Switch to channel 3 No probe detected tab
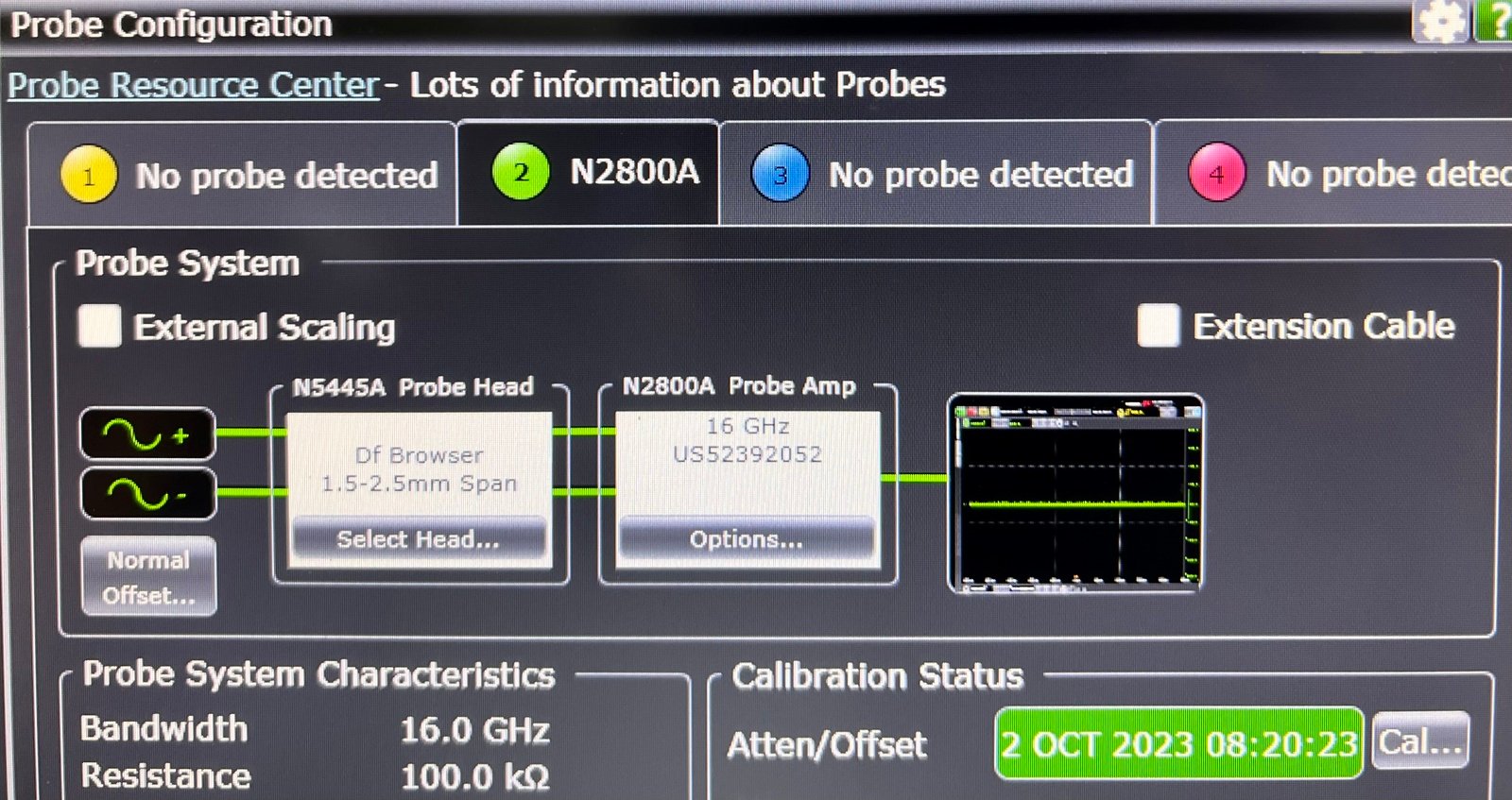 (x=936, y=174)
